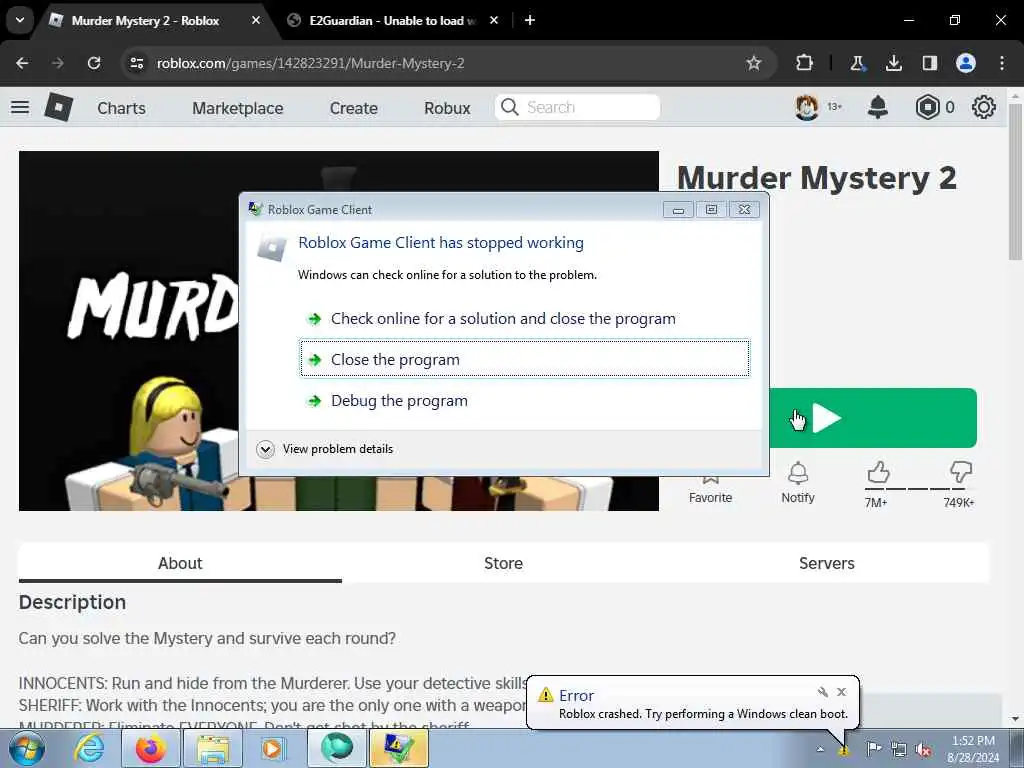Open Chrome three-dot menu
Viewport: 1024px width, 768px height.
pos(1002,63)
